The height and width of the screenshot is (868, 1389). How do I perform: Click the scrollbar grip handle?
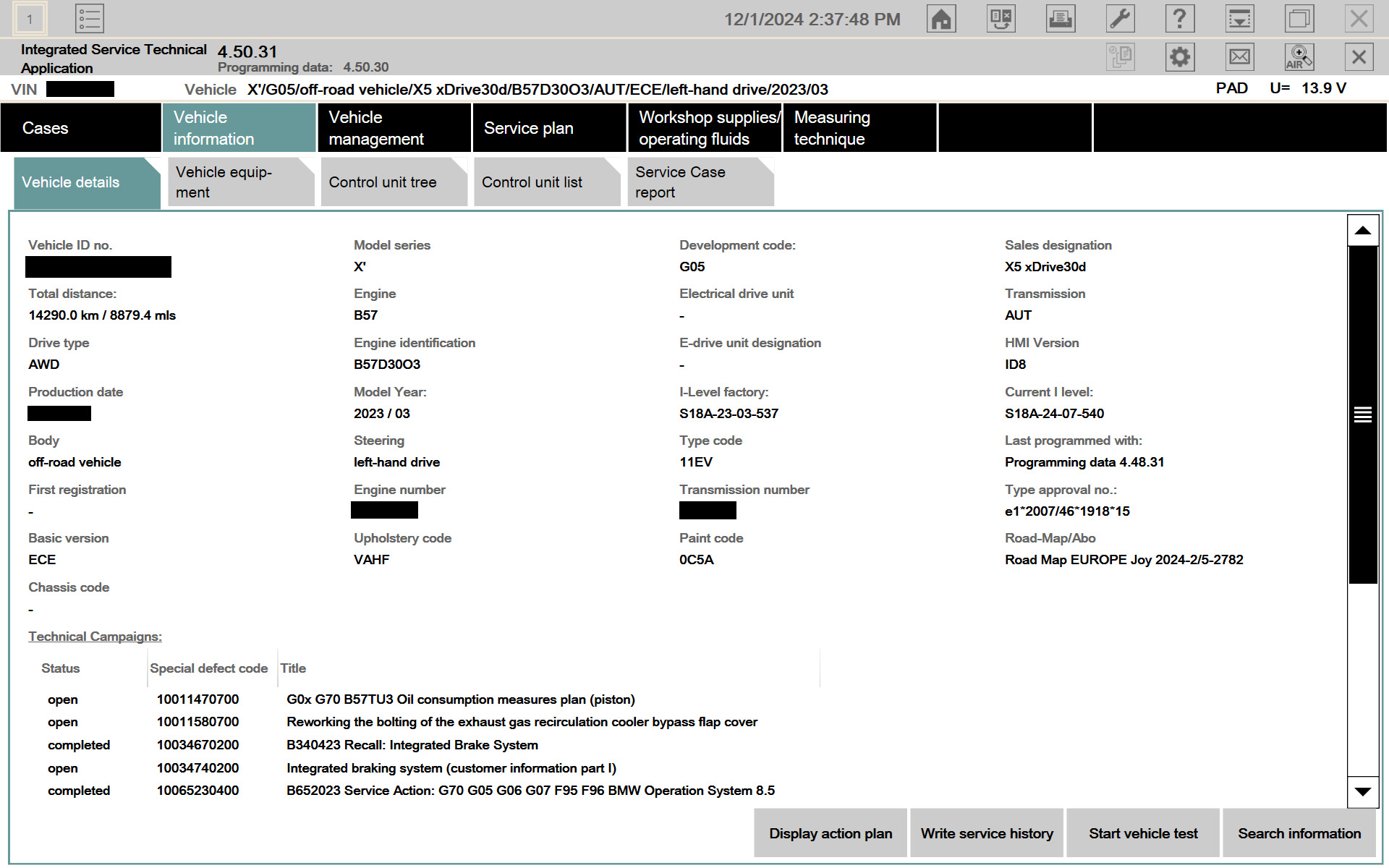click(1362, 414)
